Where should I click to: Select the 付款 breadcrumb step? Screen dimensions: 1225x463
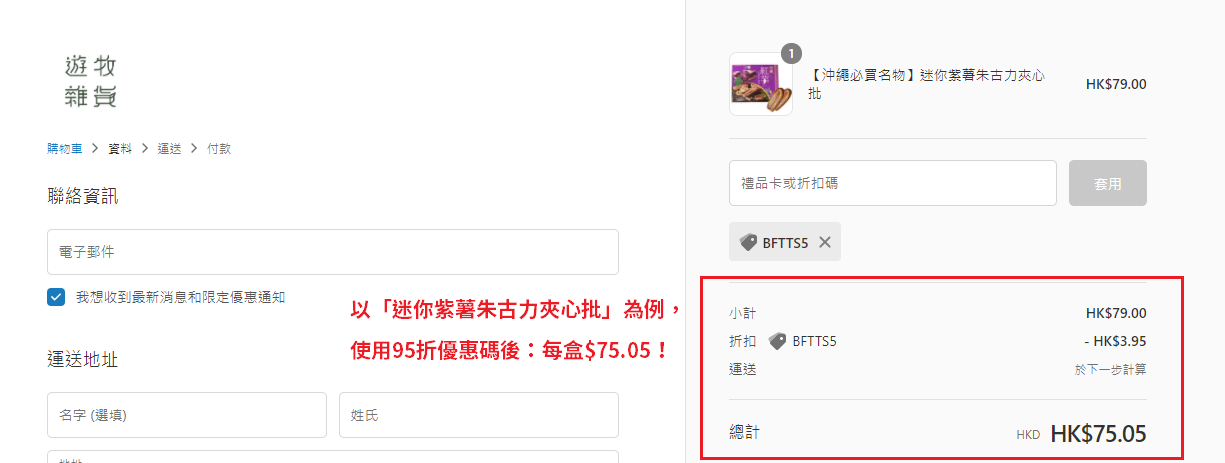(x=219, y=148)
